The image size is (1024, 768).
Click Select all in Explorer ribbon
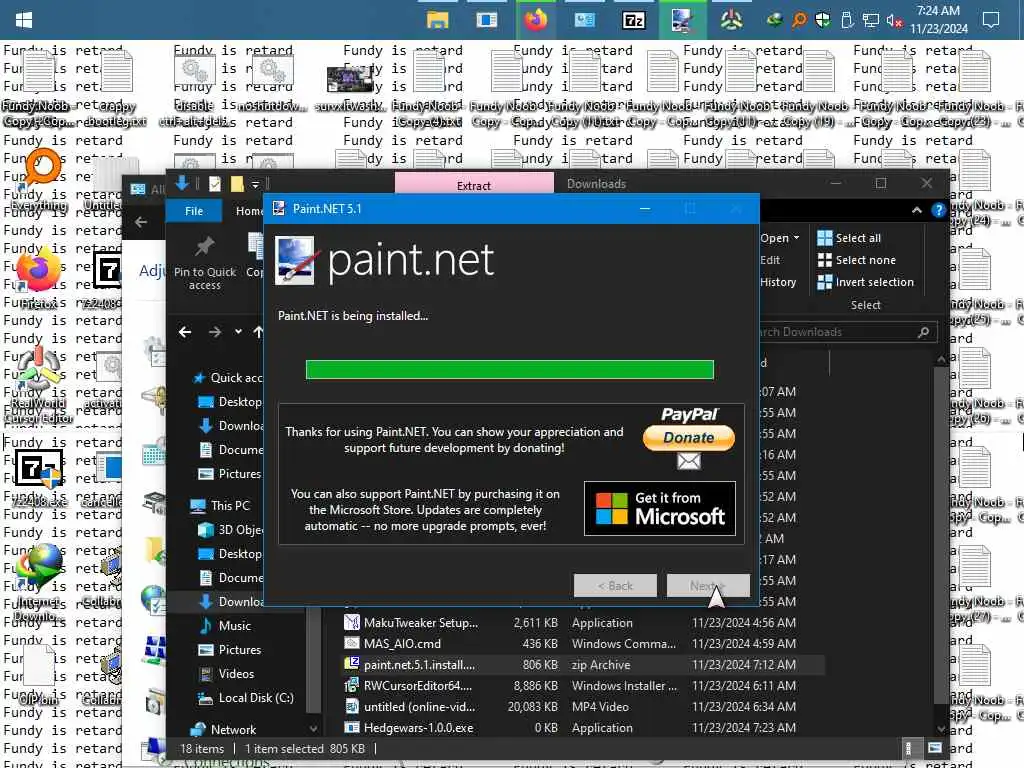pyautogui.click(x=849, y=238)
